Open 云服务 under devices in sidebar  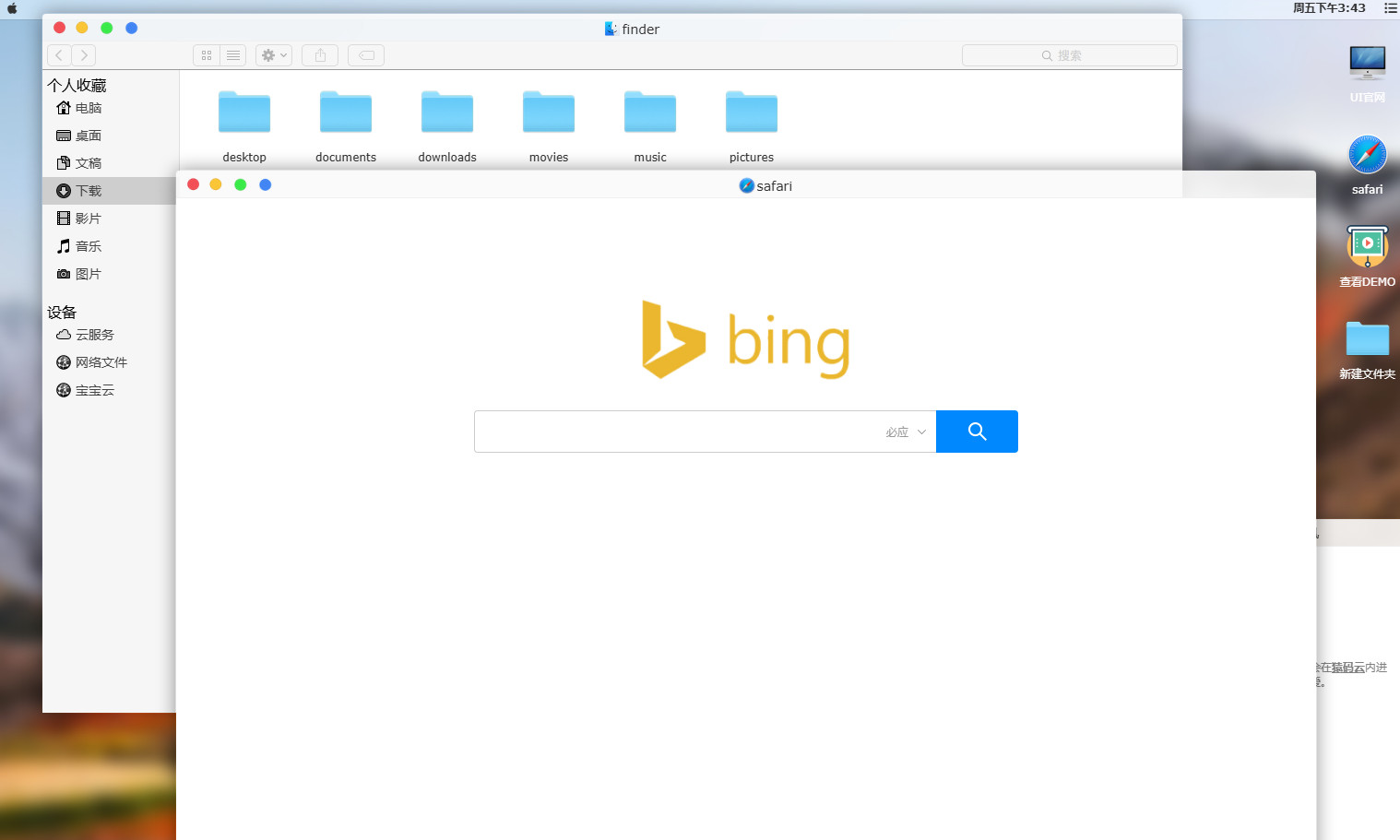(x=94, y=335)
